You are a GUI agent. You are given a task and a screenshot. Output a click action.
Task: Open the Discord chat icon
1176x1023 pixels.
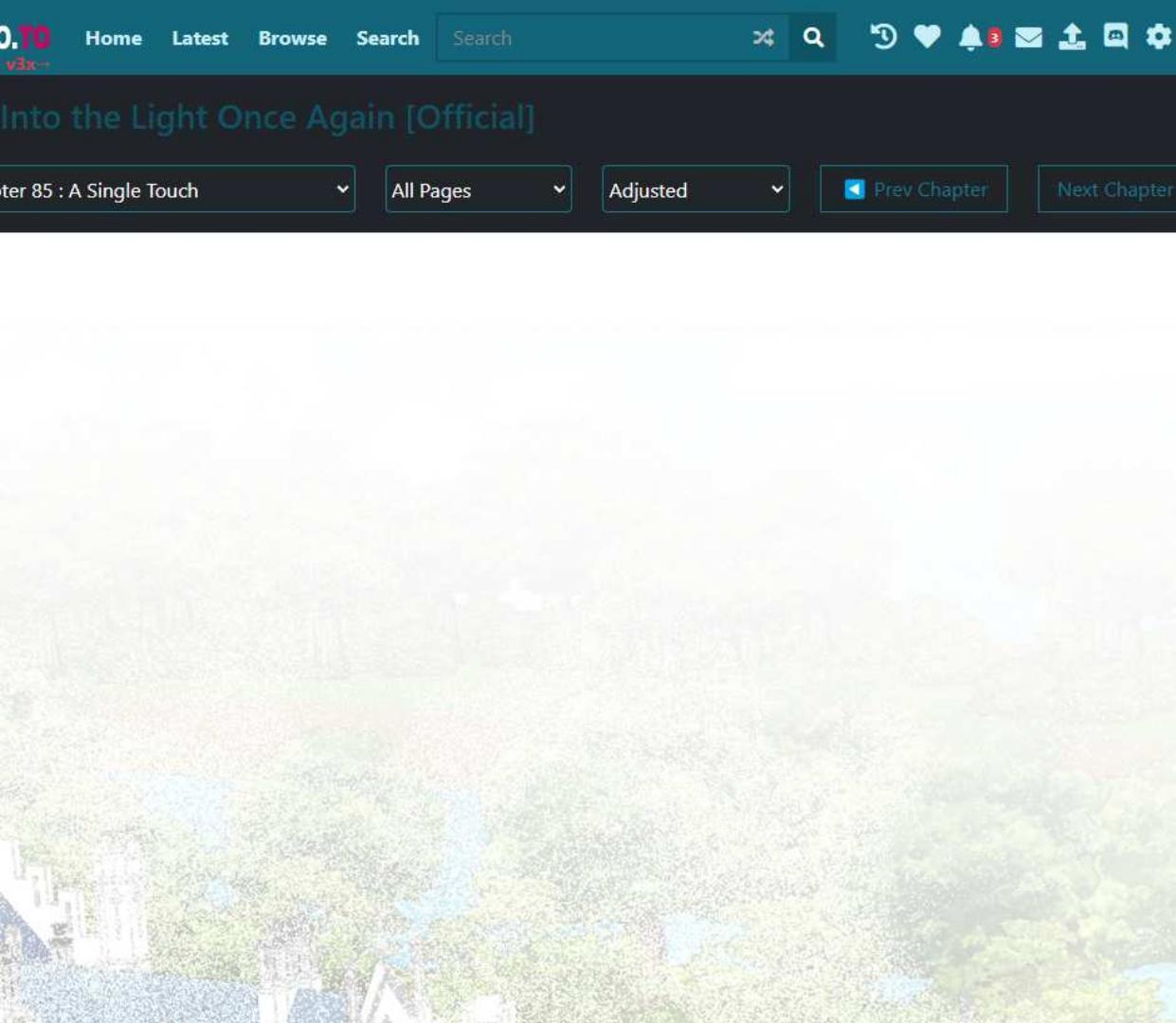coord(1115,37)
